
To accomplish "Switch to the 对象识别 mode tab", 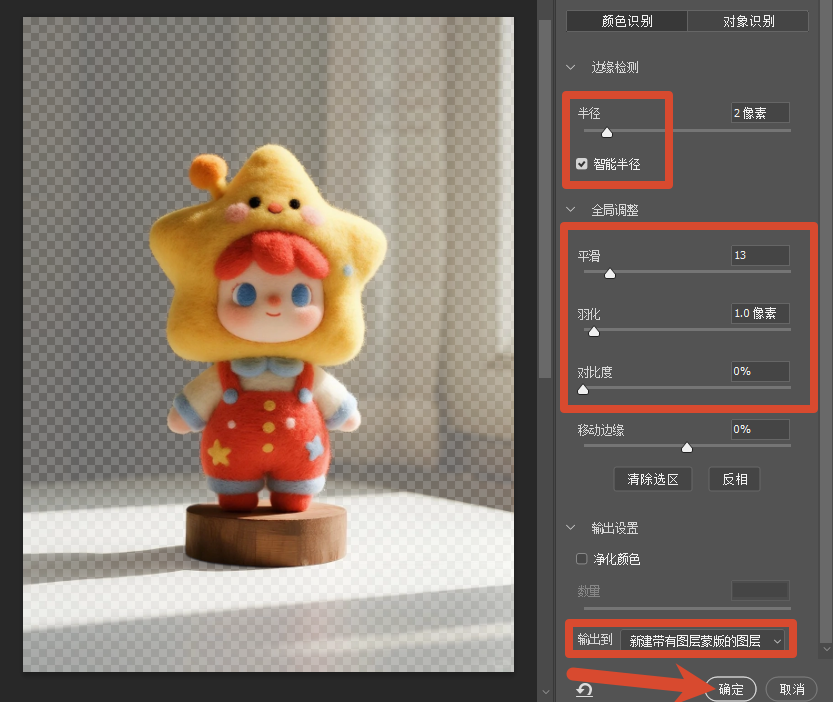I will 749,21.
